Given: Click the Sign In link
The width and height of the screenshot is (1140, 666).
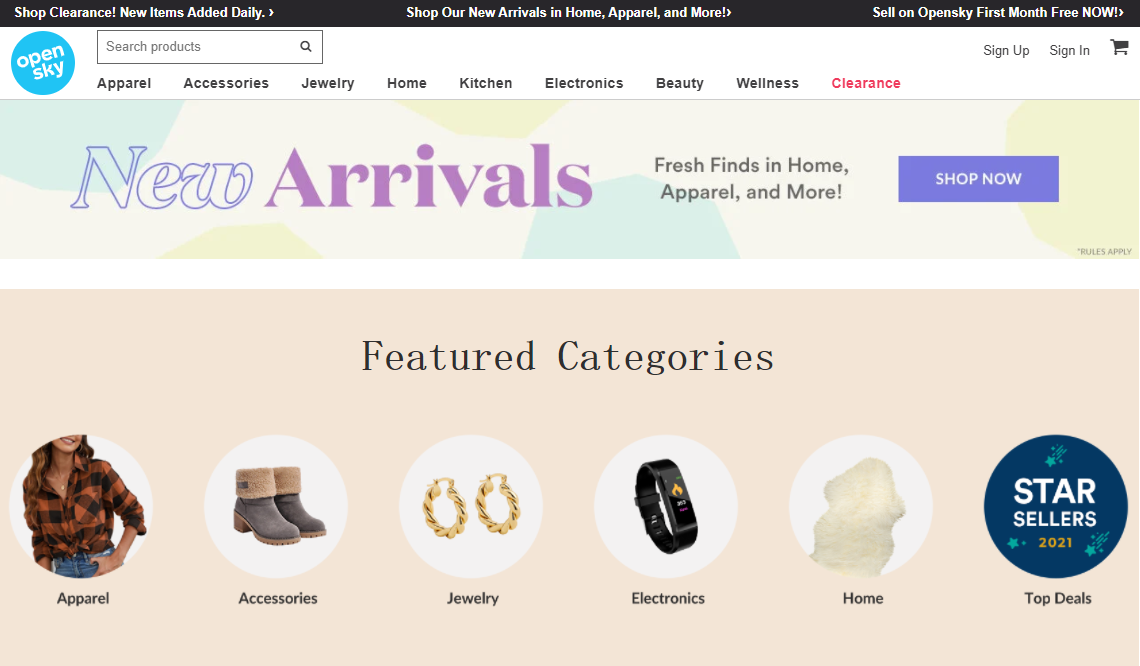Looking at the screenshot, I should coord(1069,50).
